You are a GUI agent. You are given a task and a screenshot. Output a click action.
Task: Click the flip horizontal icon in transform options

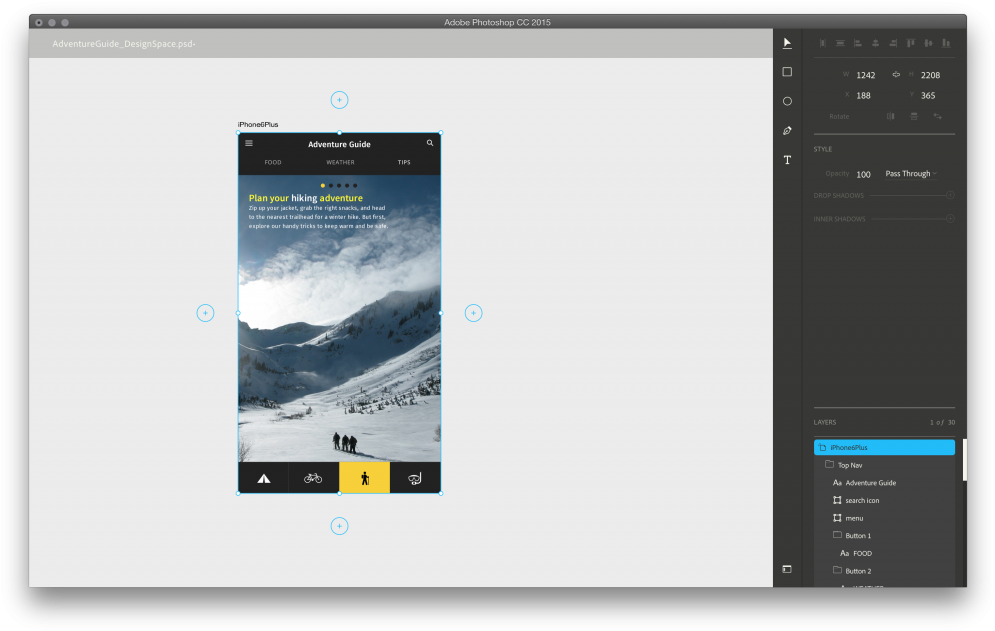892,116
